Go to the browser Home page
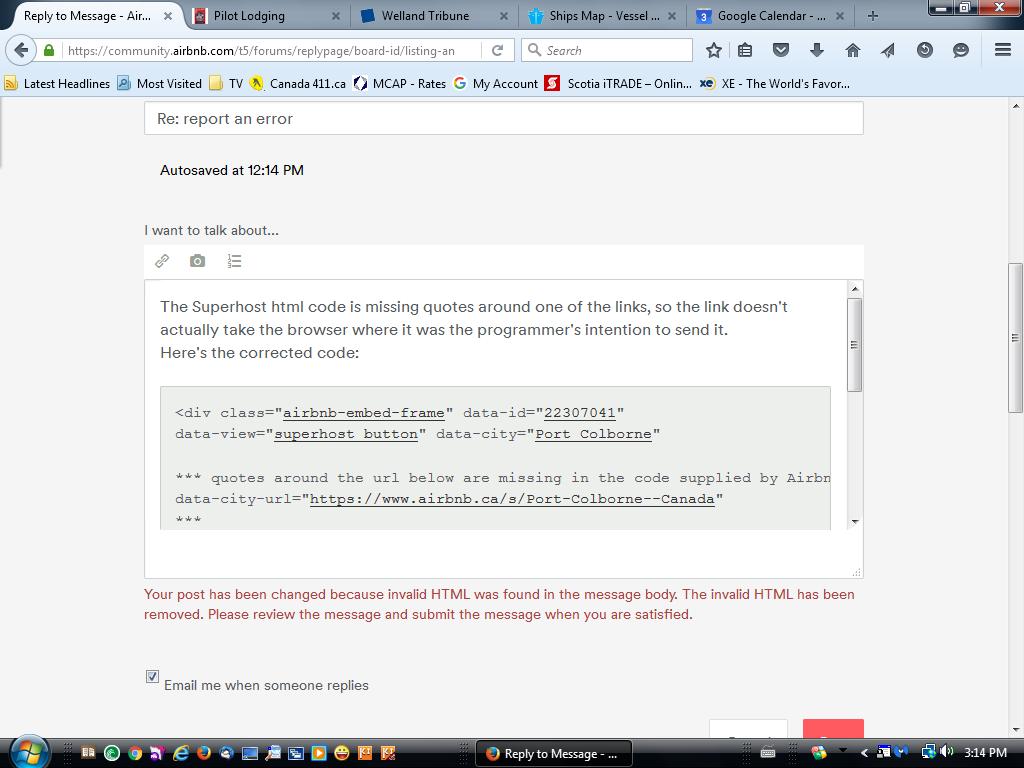Viewport: 1024px width, 768px height. (x=851, y=49)
